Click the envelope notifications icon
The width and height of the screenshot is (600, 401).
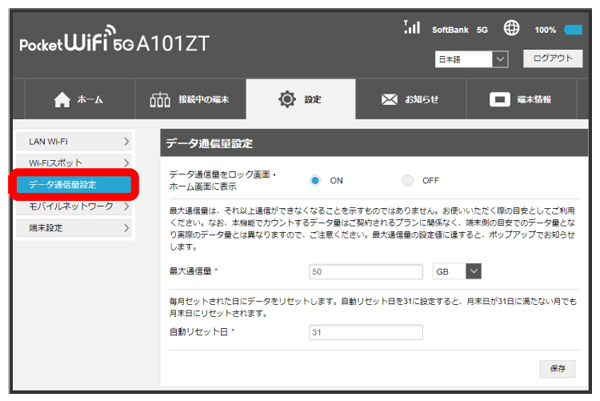[393, 100]
